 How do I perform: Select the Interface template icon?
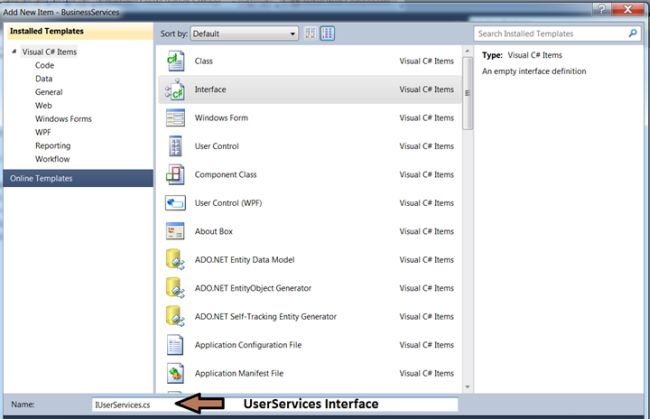click(x=175, y=90)
